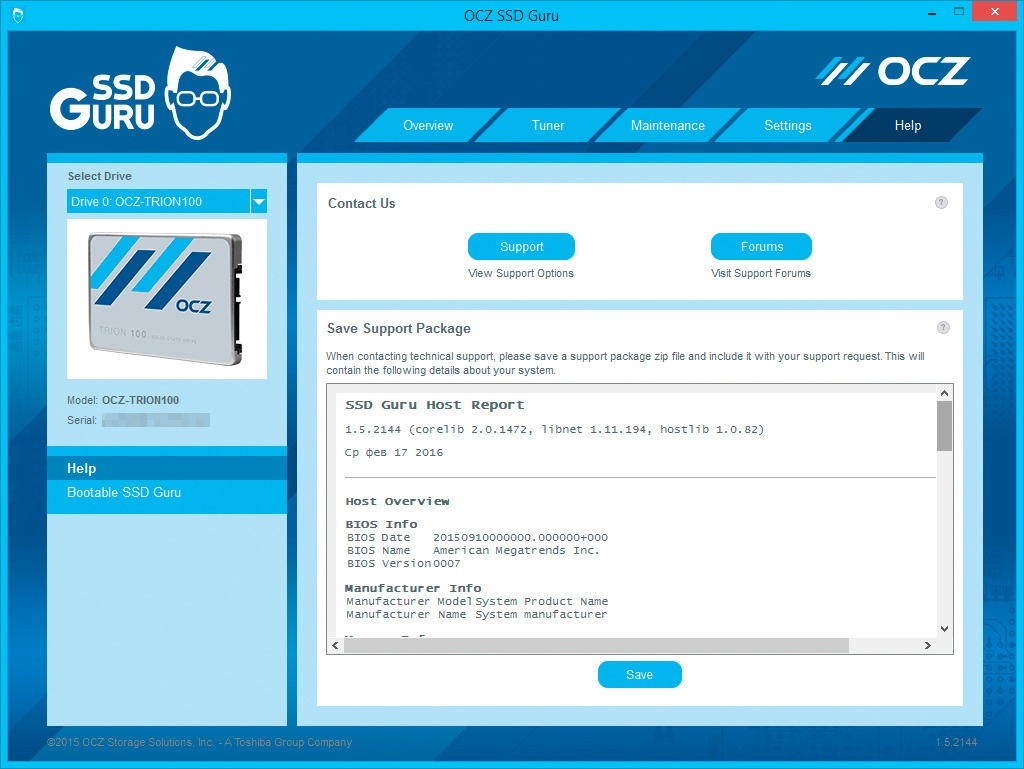The height and width of the screenshot is (769, 1024).
Task: Open the Tuner tab
Action: click(548, 125)
